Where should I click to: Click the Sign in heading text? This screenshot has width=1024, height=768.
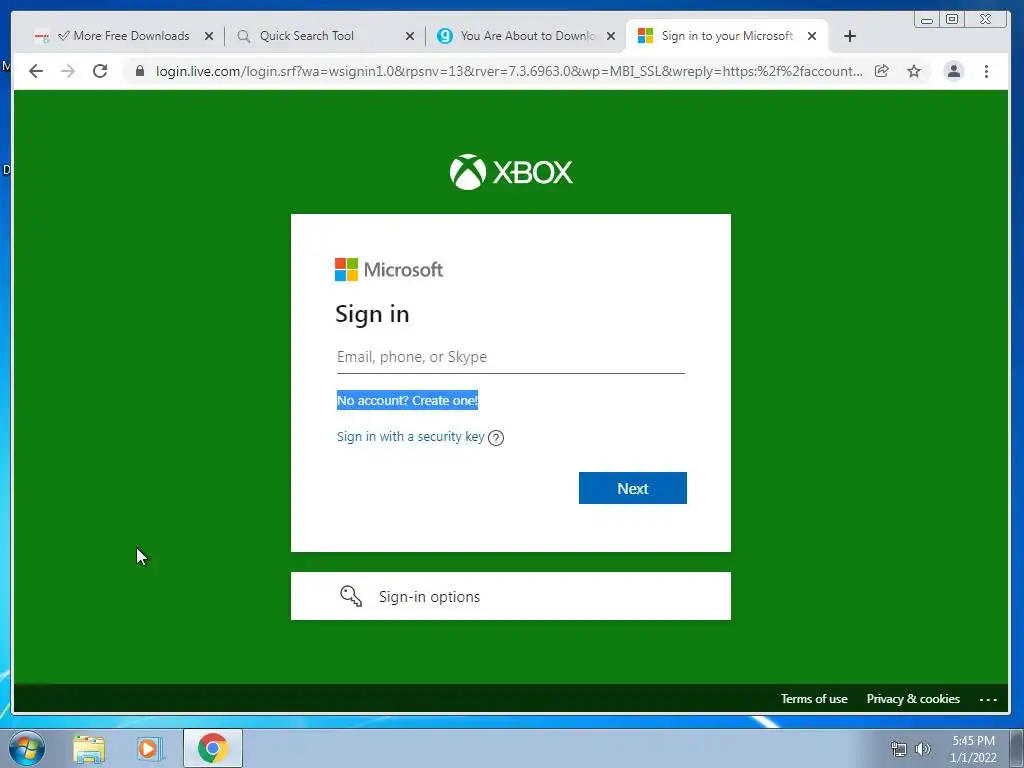[x=372, y=314]
